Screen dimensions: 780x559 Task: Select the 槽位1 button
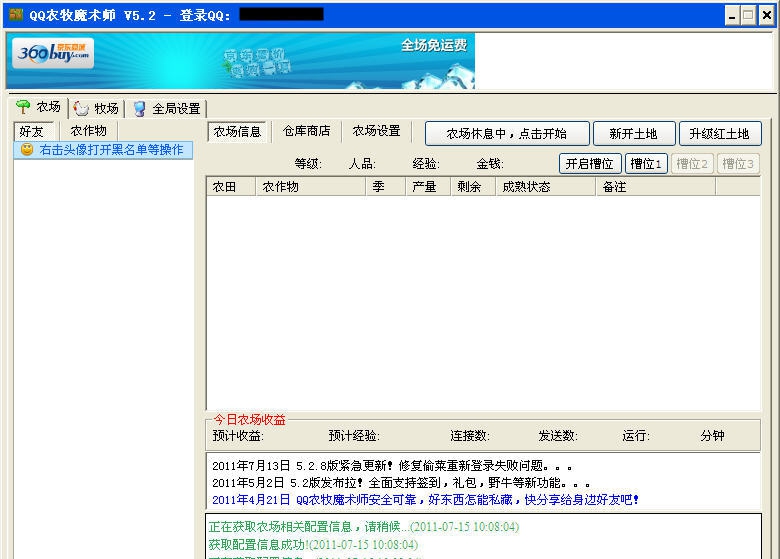(646, 164)
